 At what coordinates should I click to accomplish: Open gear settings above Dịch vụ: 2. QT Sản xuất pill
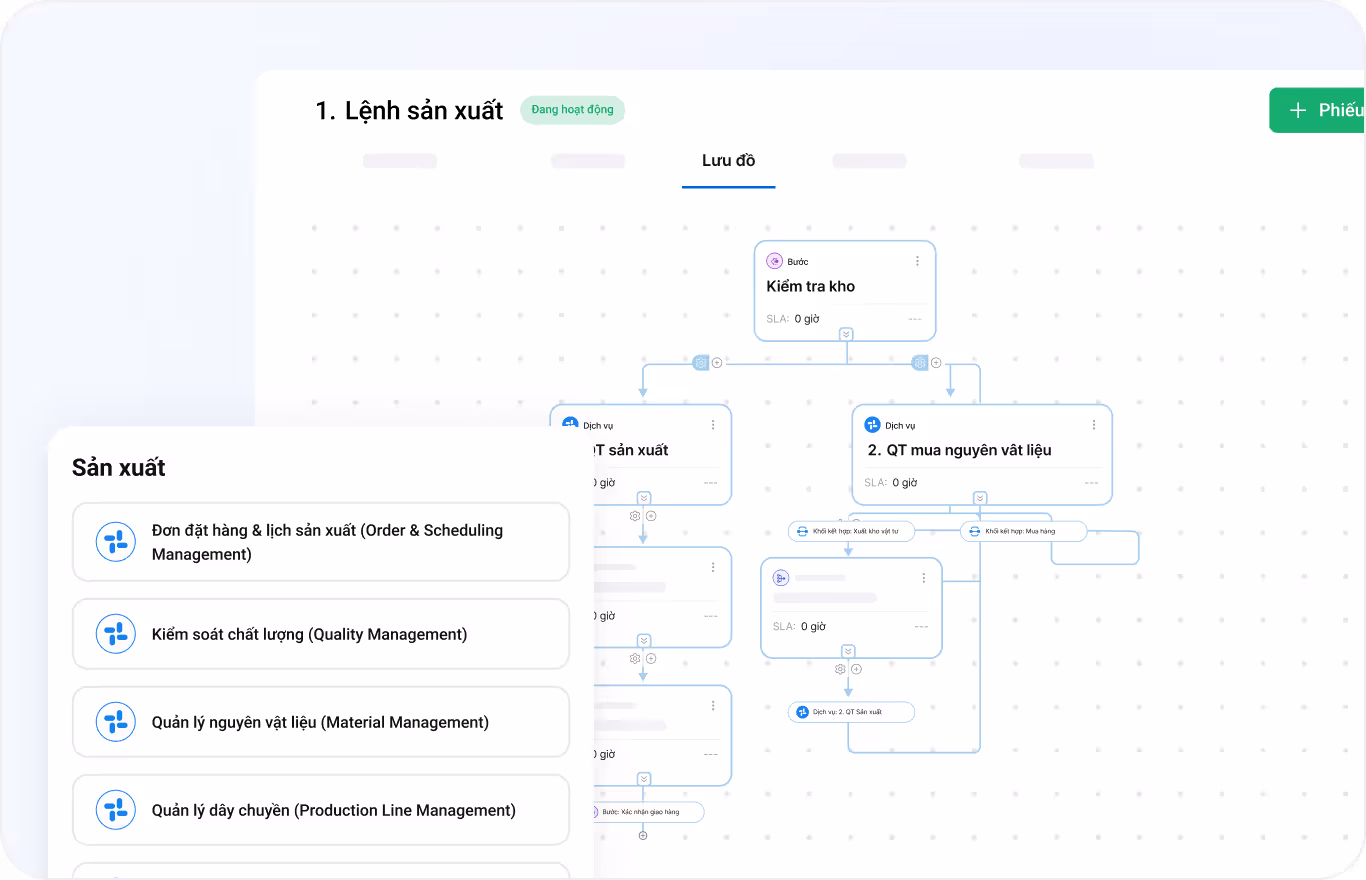(840, 669)
